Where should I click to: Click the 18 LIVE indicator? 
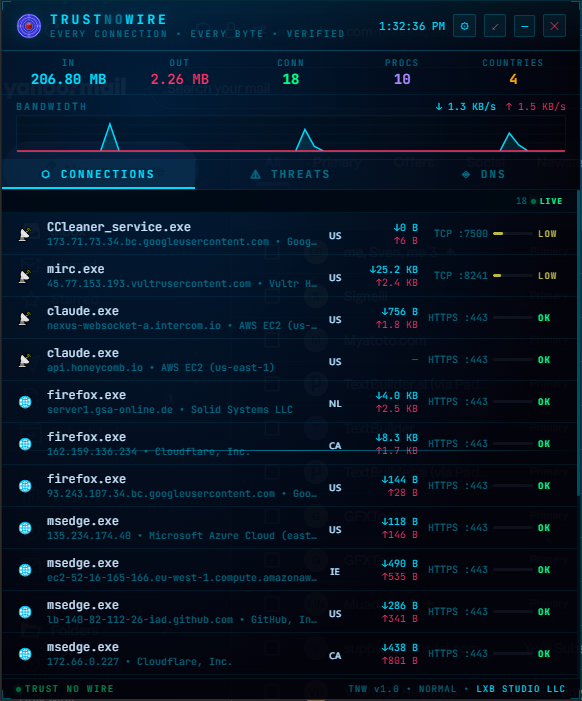point(539,201)
